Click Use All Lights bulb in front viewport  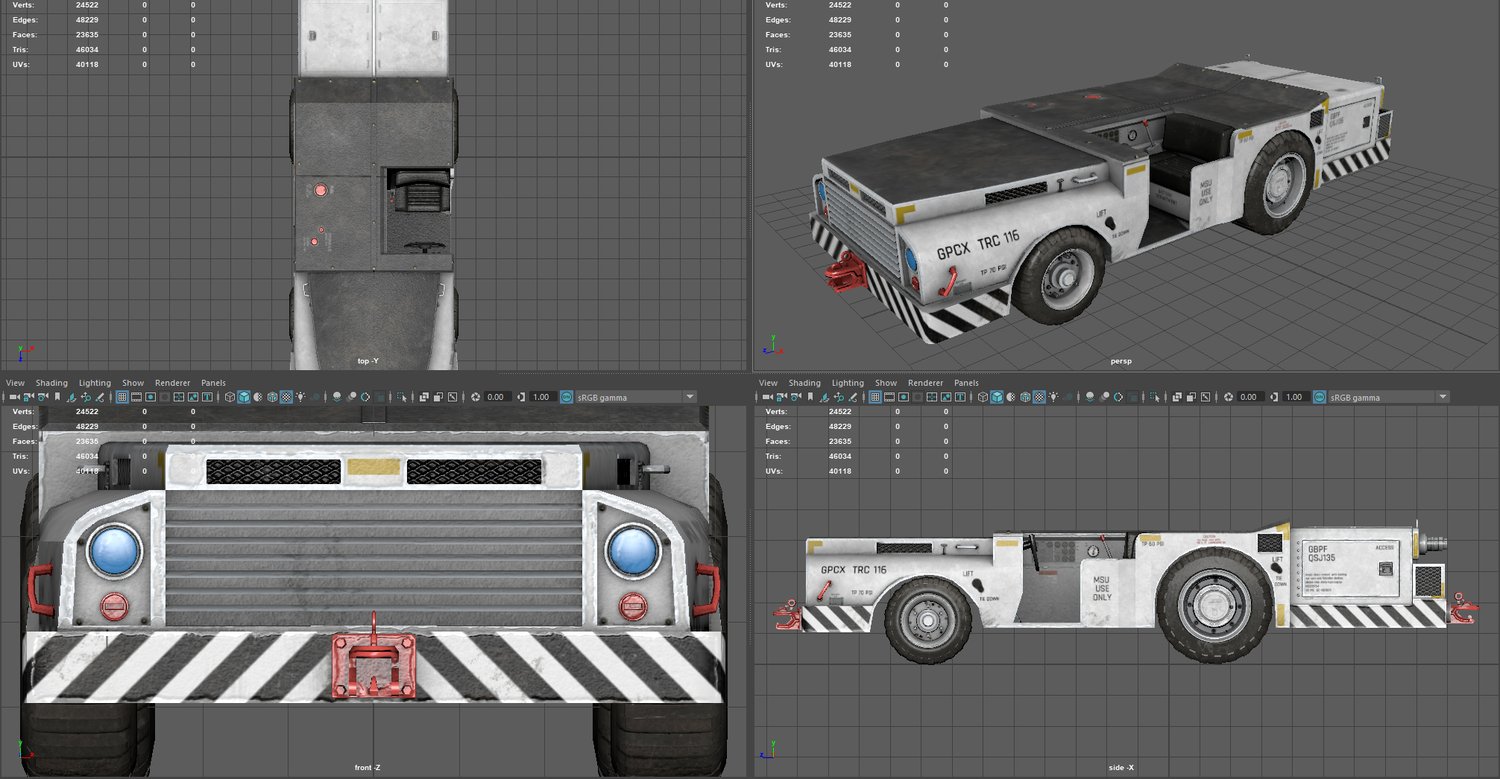point(300,397)
